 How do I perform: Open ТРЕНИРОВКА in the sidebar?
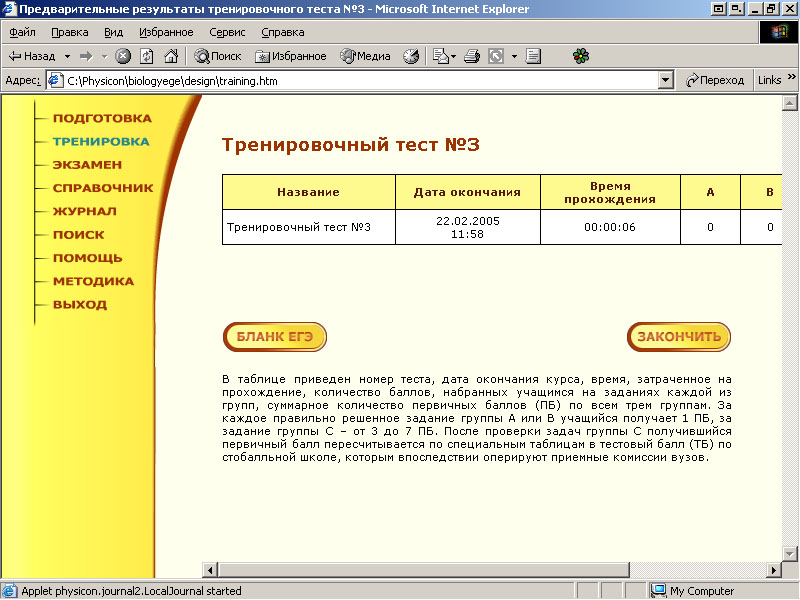pyautogui.click(x=101, y=141)
